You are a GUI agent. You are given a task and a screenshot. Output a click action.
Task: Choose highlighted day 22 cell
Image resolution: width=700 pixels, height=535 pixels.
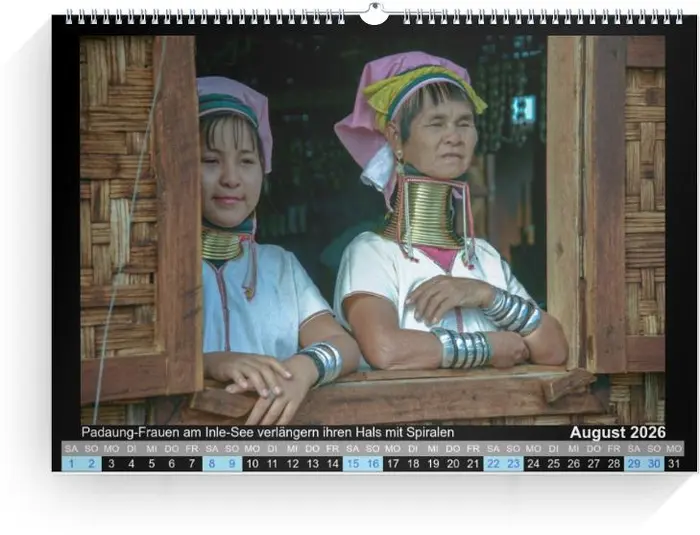(x=493, y=464)
